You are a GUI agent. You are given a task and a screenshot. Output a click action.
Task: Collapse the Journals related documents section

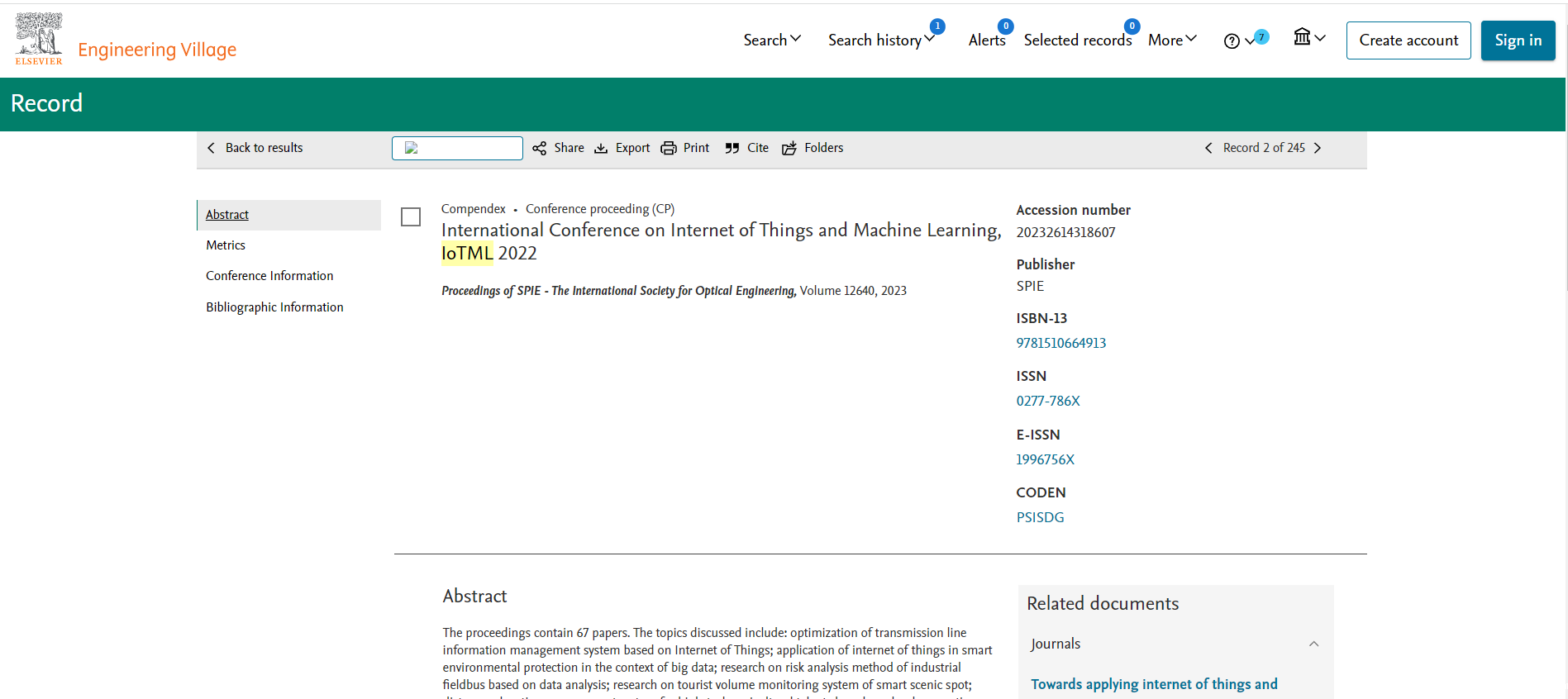[1313, 644]
